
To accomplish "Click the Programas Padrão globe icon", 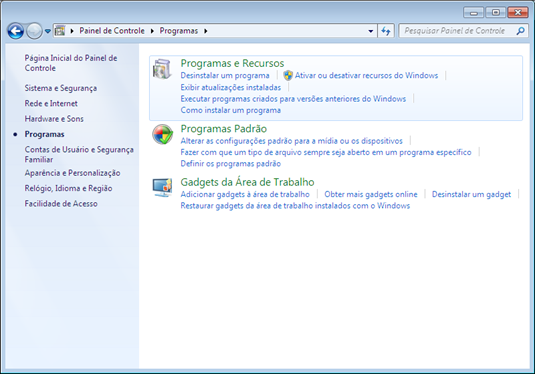I will (x=162, y=134).
